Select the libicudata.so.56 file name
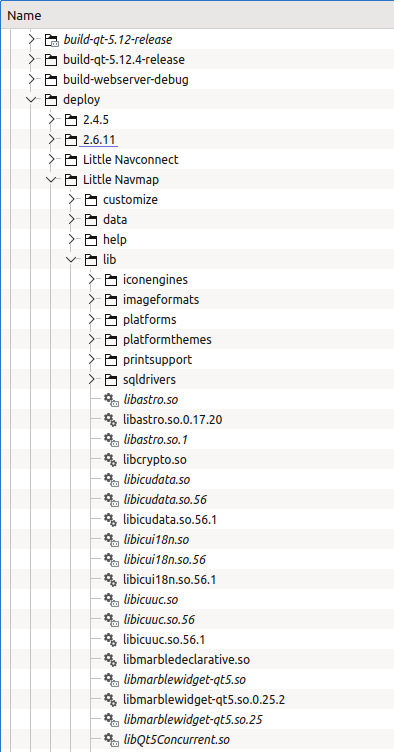The height and width of the screenshot is (752, 394). [165, 500]
